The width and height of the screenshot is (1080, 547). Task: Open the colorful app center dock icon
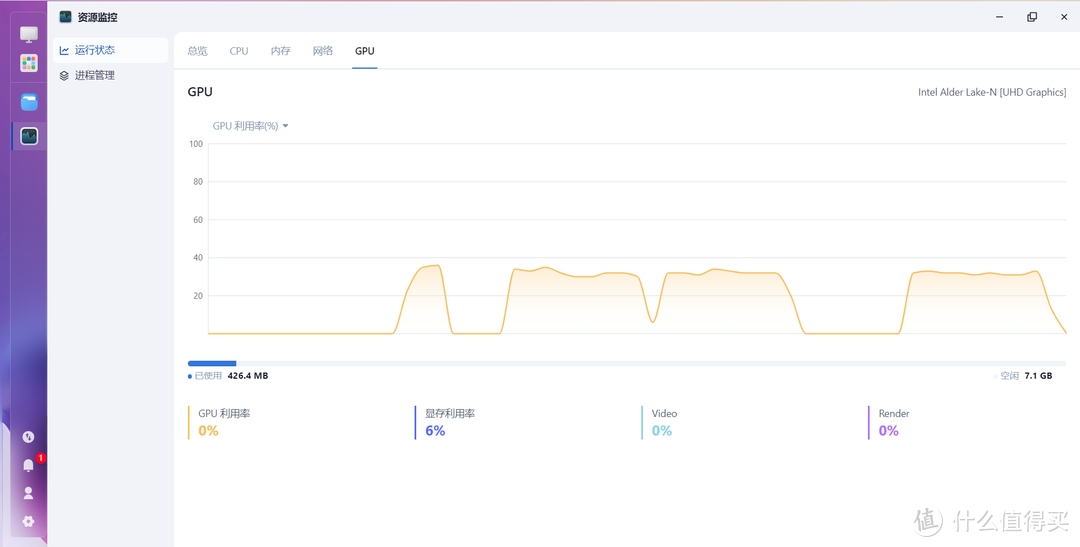click(29, 63)
